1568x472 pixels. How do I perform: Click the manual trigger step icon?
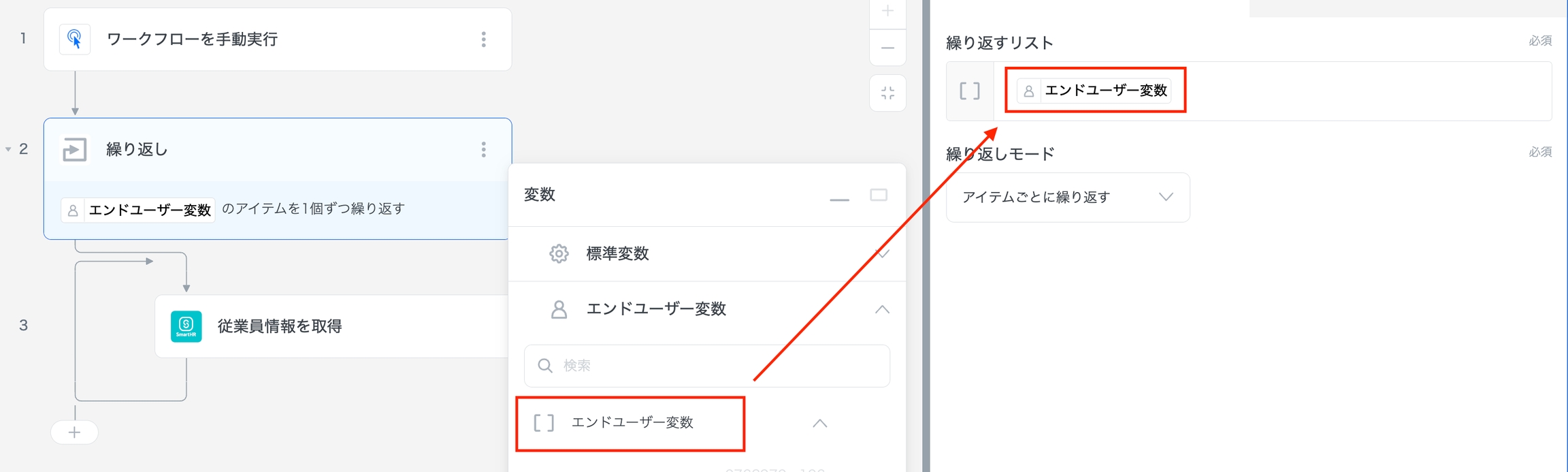[75, 40]
